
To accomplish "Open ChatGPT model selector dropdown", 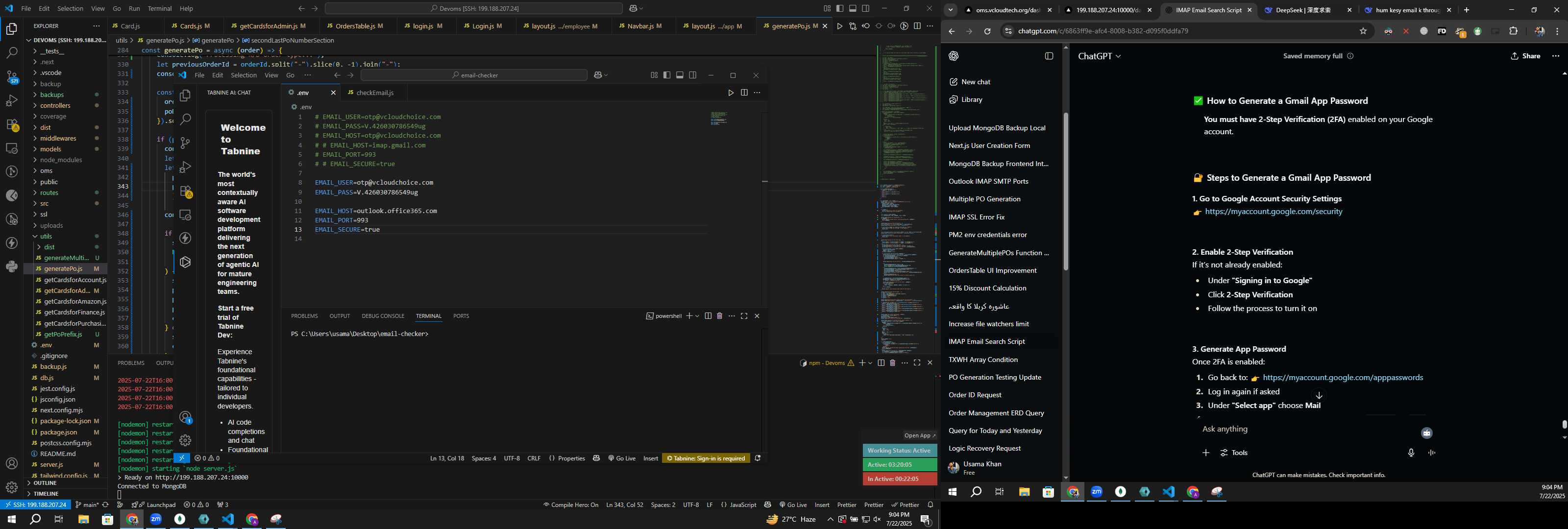I will [x=1099, y=56].
